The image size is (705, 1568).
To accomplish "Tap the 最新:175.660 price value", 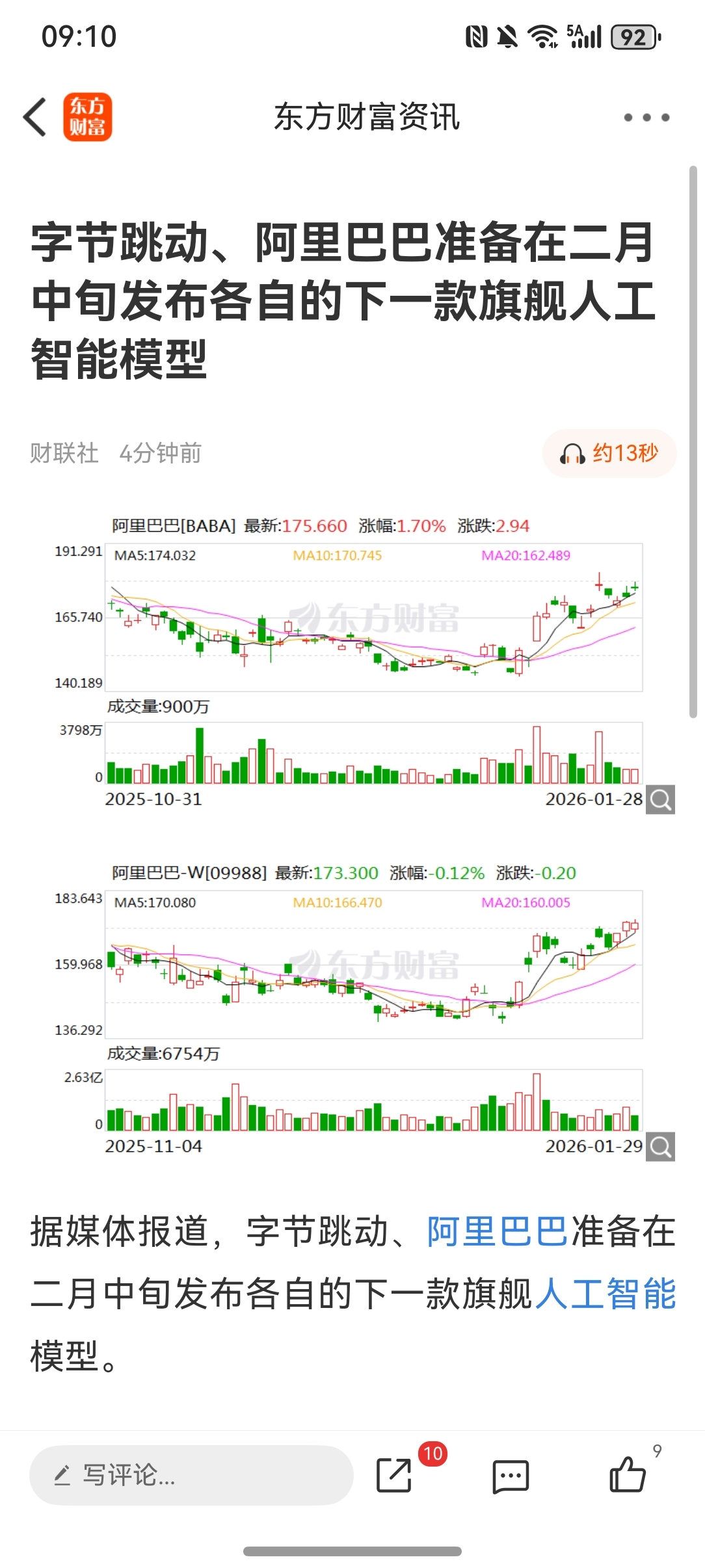I will click(295, 526).
